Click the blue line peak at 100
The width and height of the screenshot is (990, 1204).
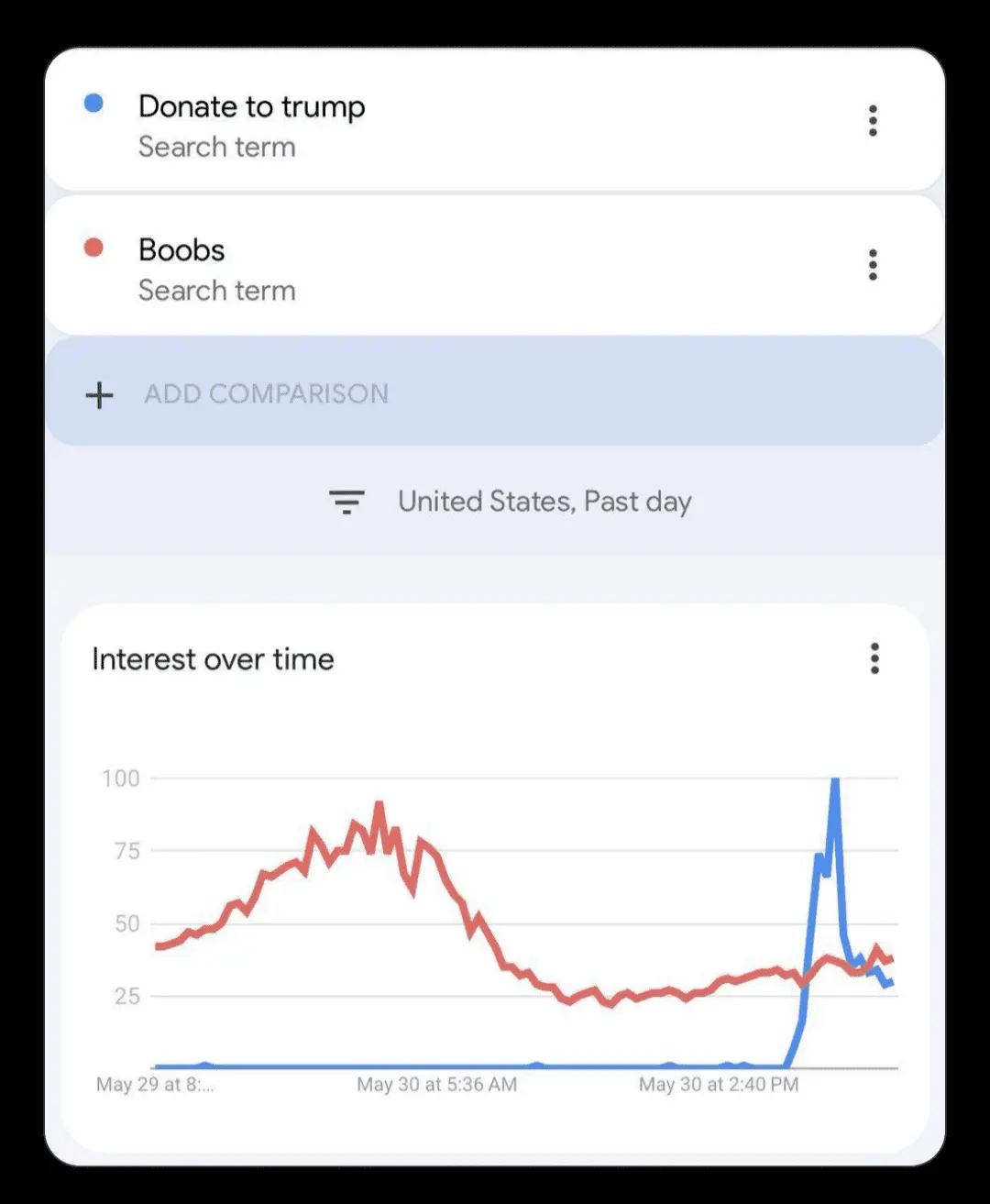pyautogui.click(x=835, y=781)
